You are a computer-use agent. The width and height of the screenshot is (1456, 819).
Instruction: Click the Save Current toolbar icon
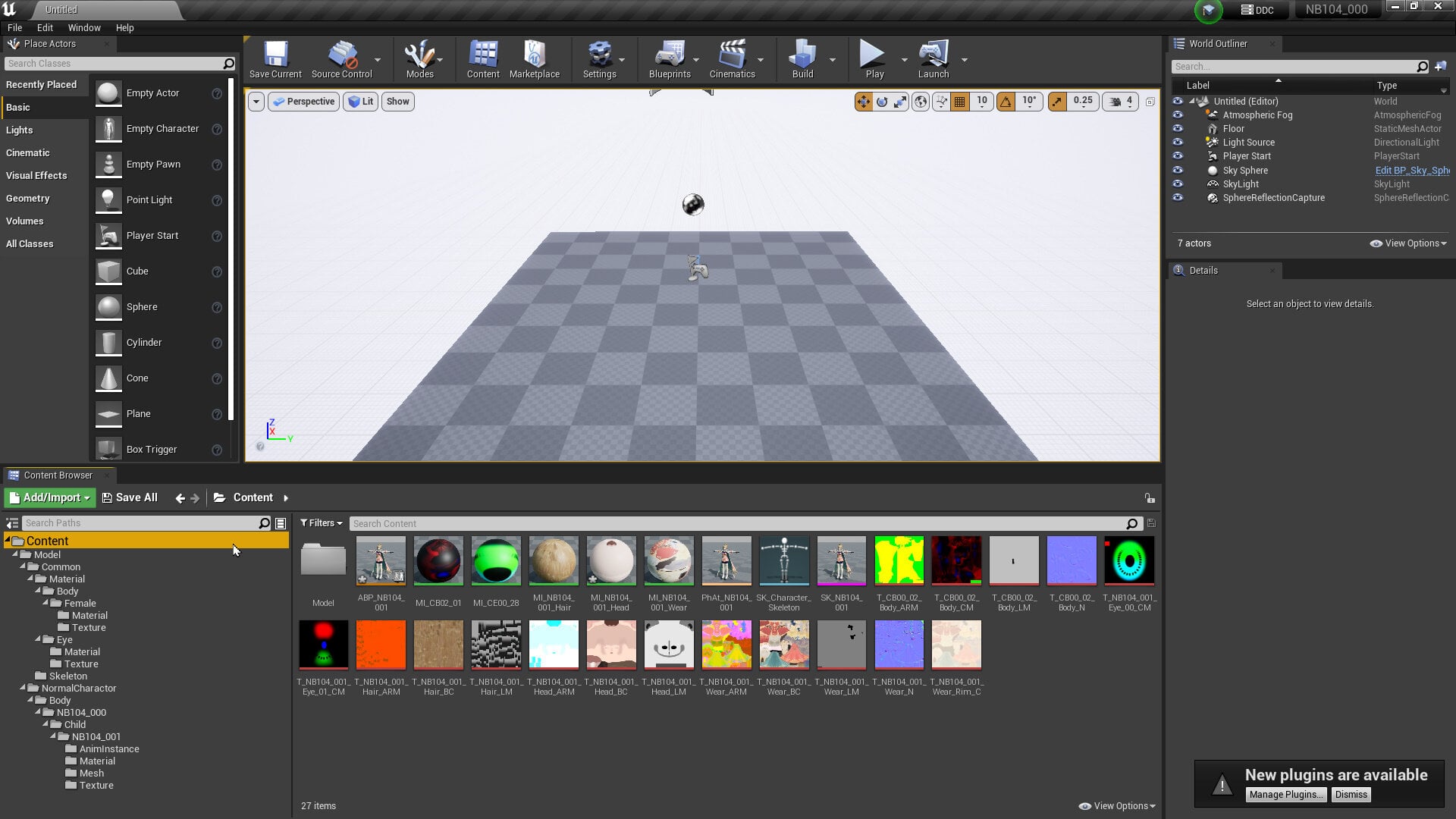275,59
